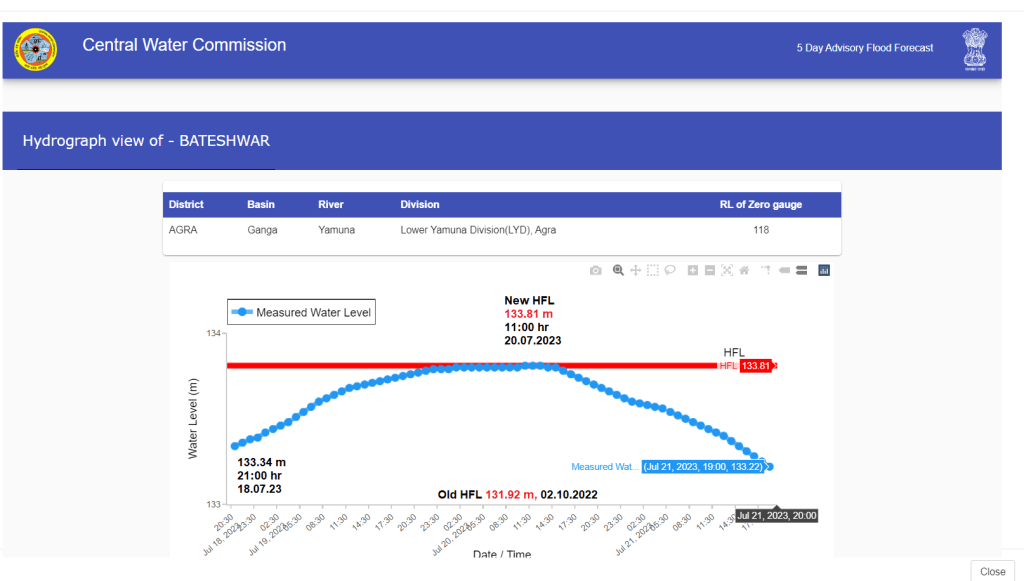The width and height of the screenshot is (1024, 581).
Task: Enable compare data on hover
Action: (801, 270)
